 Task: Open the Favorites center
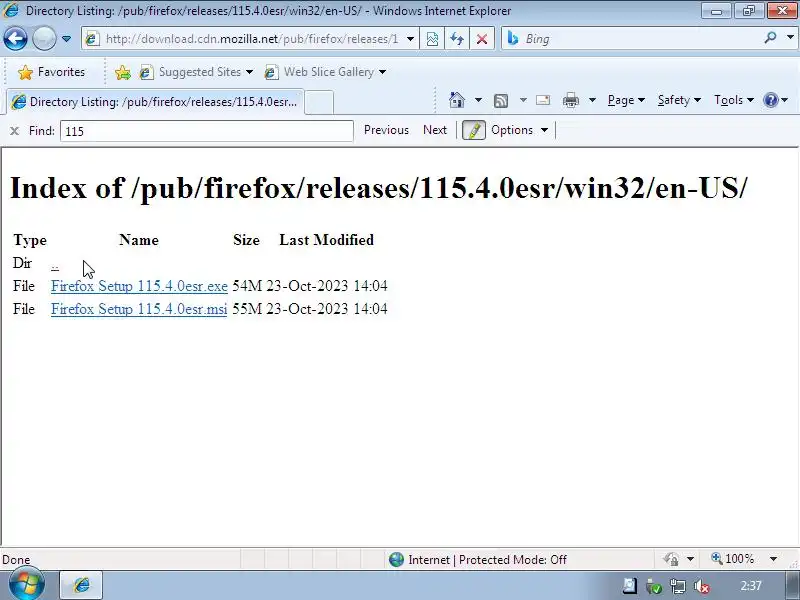pyautogui.click(x=51, y=72)
